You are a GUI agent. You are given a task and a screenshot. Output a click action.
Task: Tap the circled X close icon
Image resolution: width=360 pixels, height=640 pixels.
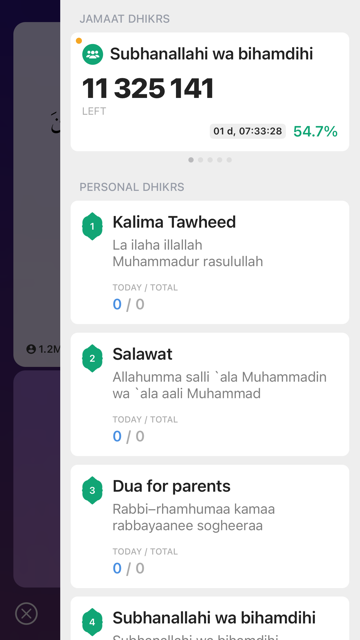(26, 613)
